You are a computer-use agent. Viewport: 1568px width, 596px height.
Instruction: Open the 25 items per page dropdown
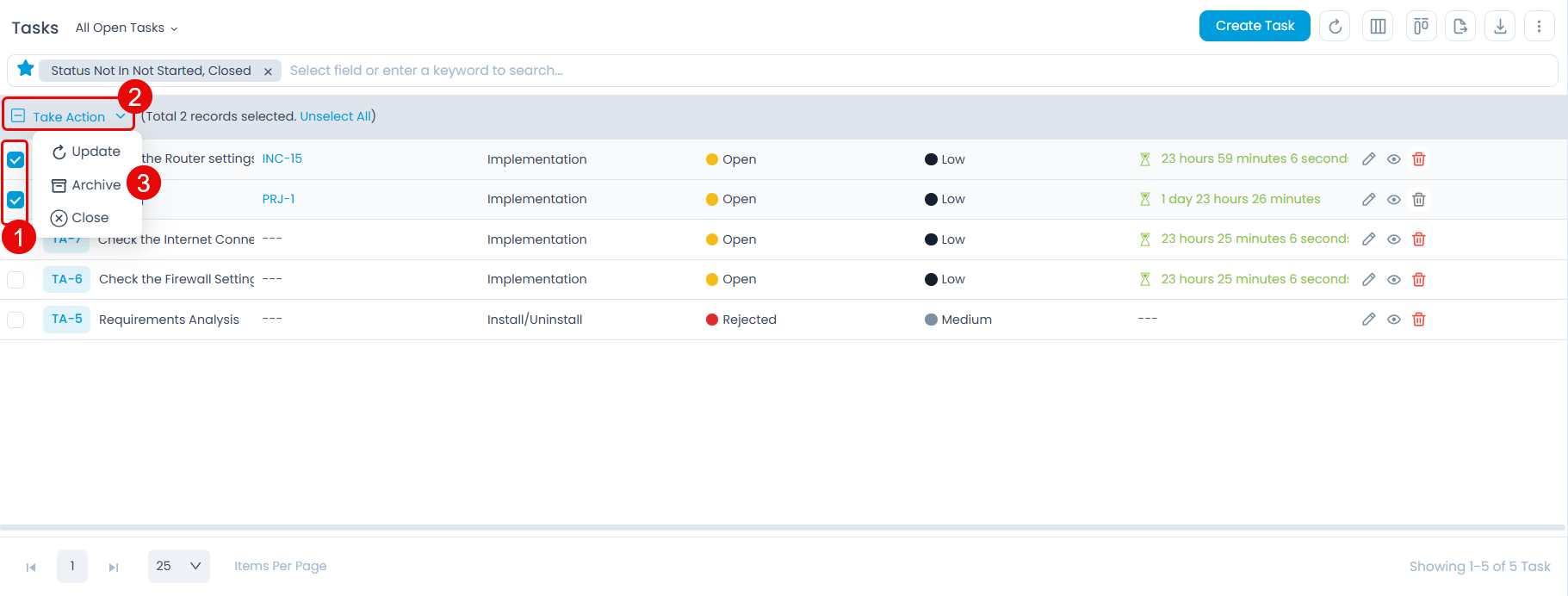(179, 566)
